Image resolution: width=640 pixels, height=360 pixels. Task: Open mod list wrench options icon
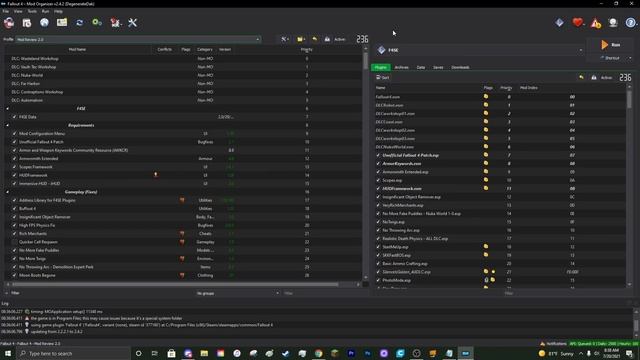284,39
